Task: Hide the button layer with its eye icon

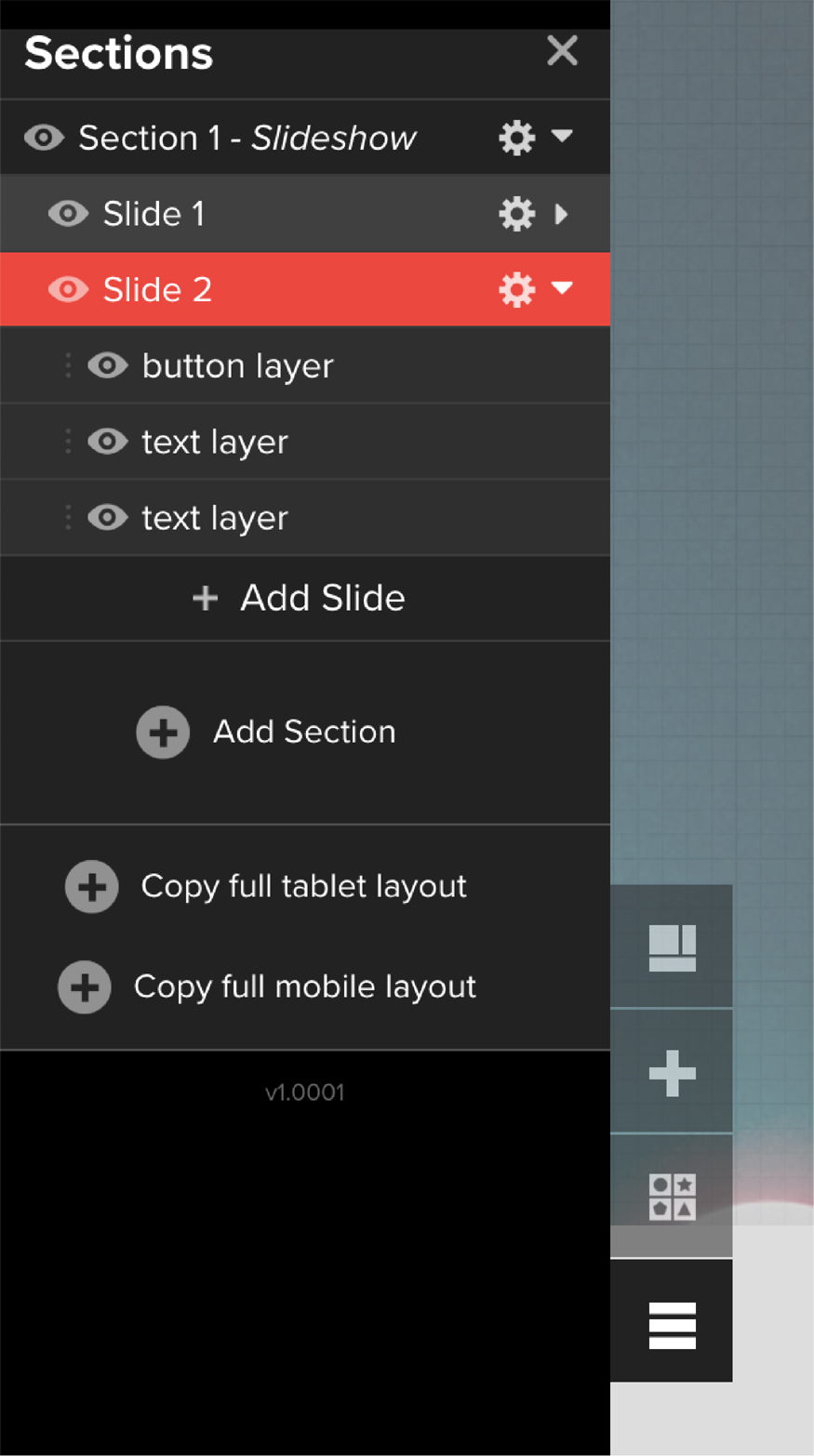Action: 108,365
